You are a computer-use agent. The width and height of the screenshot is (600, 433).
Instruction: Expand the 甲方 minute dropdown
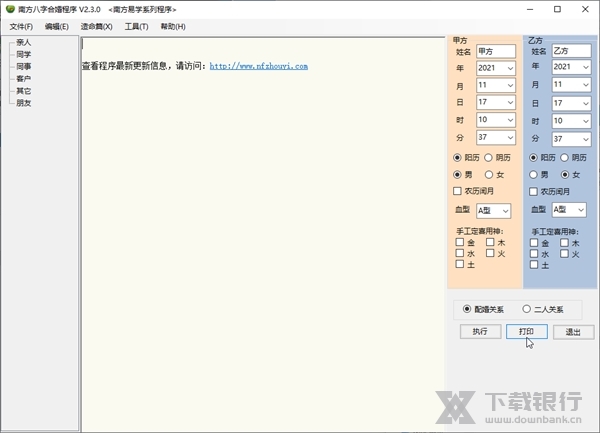510,137
